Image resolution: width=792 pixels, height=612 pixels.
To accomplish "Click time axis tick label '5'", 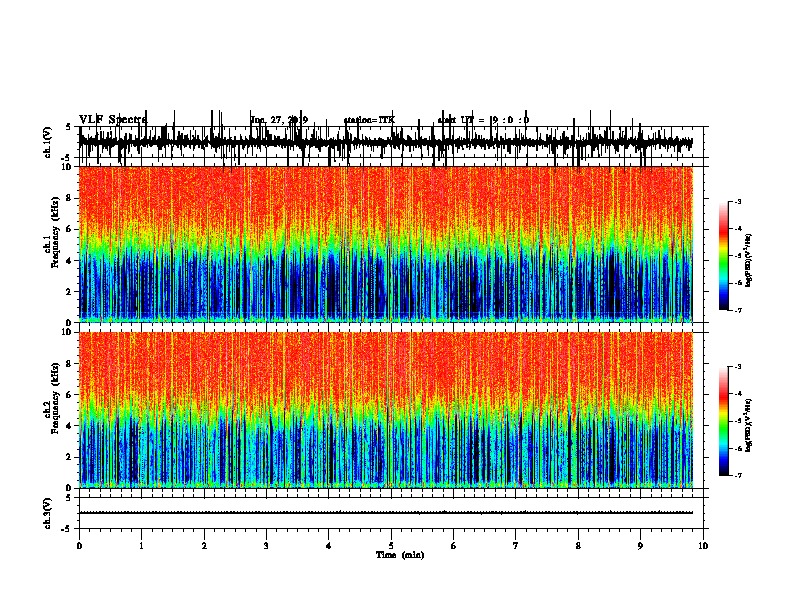I will pos(391,546).
